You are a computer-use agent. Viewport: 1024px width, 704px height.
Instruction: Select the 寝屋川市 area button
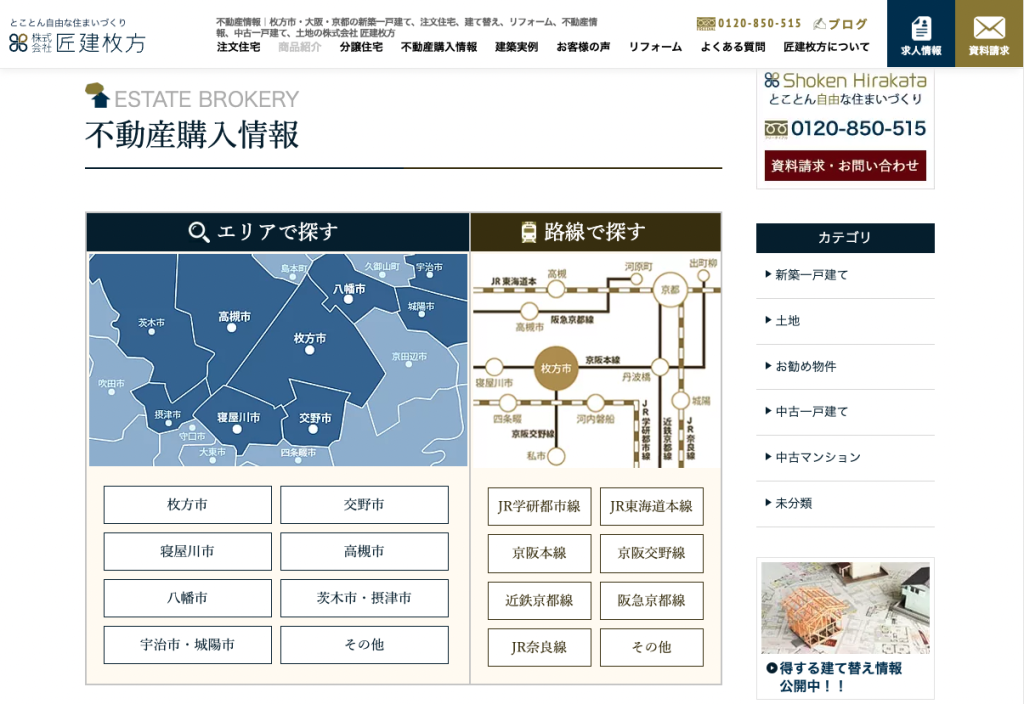click(188, 552)
